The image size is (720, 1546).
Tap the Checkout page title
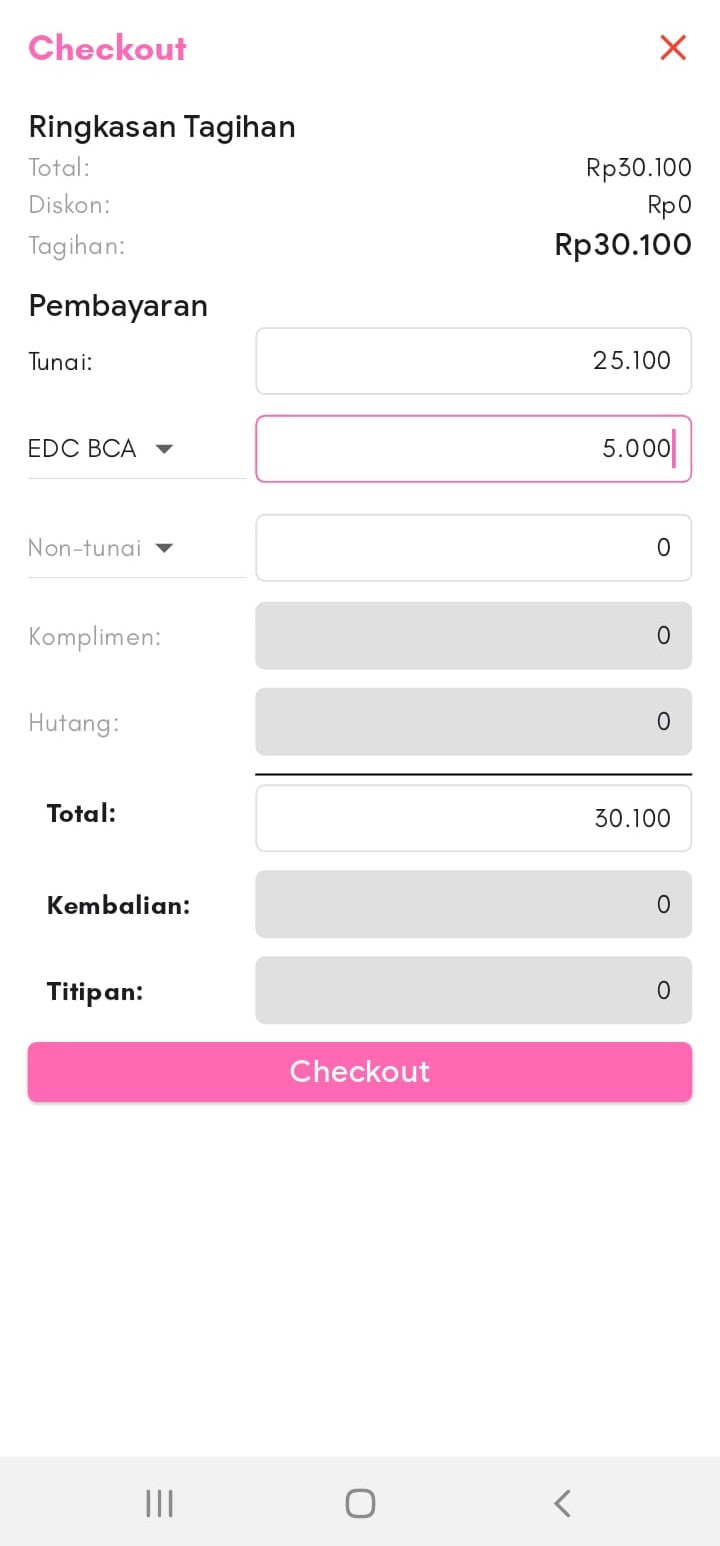(x=108, y=48)
